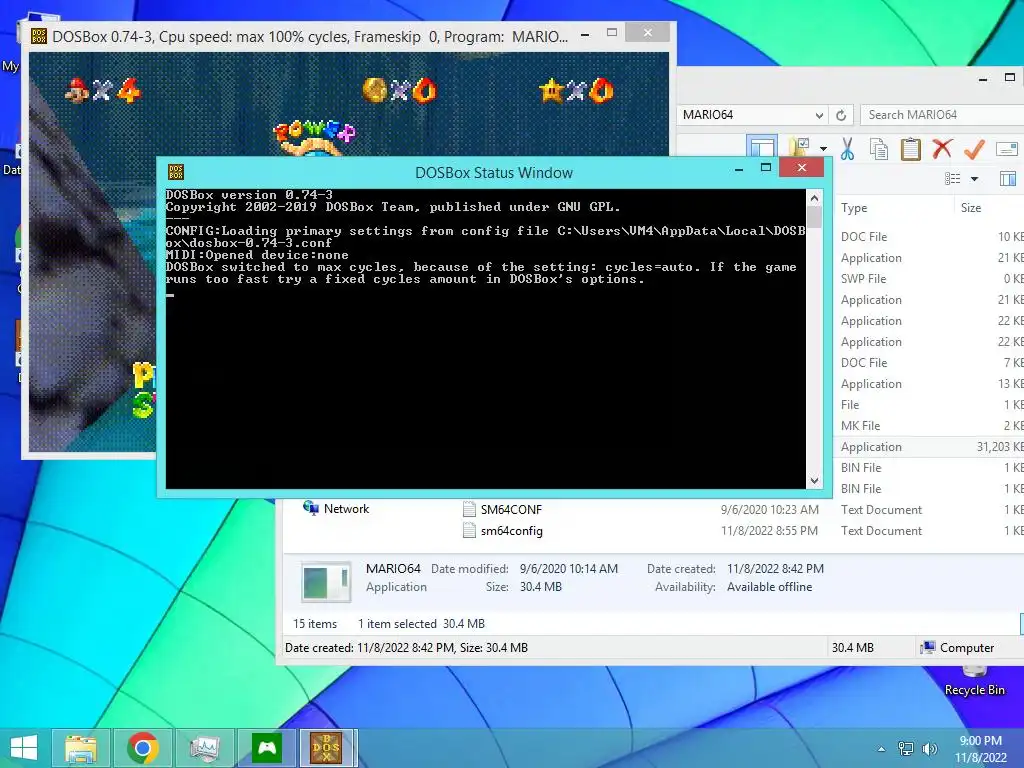Screen dimensions: 1024x768
Task: Sort files by the Size column
Action: tap(970, 208)
